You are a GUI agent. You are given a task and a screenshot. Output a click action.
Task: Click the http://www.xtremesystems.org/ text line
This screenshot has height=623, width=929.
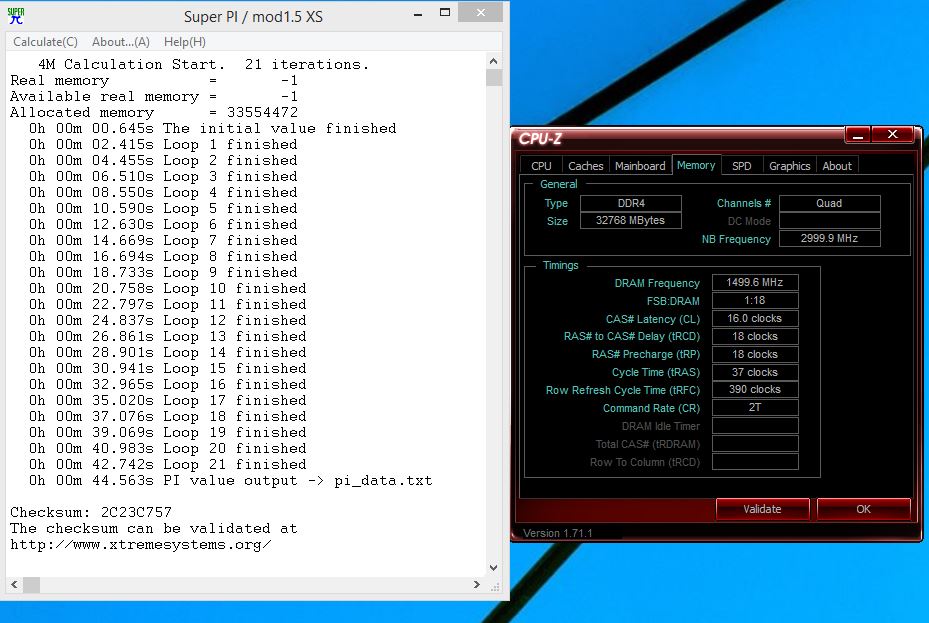click(x=141, y=545)
